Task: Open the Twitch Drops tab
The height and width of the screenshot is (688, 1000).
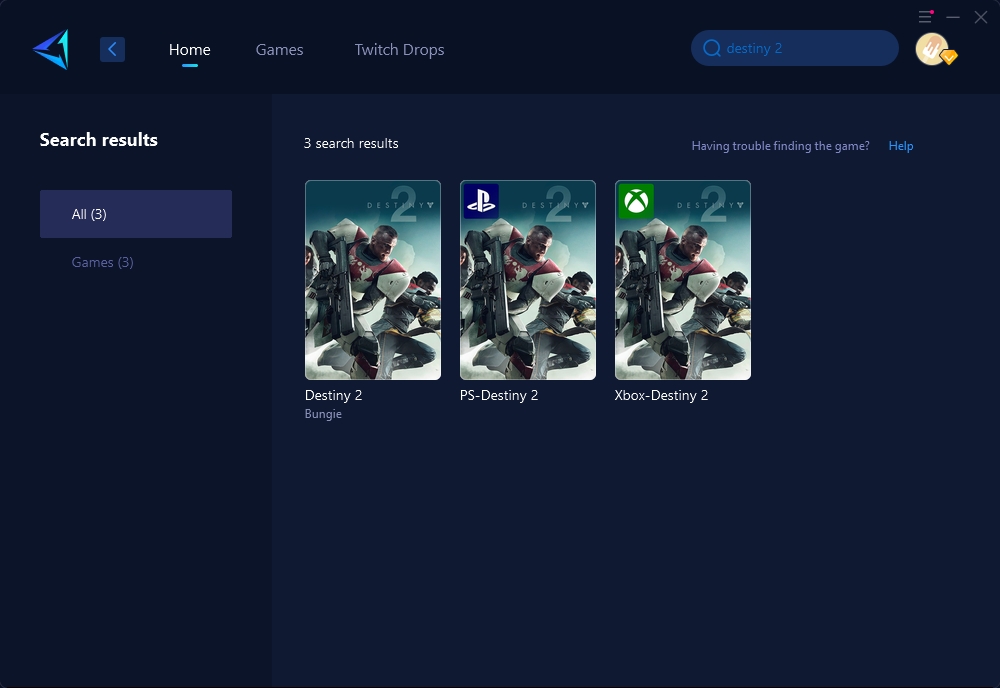Action: (x=399, y=49)
